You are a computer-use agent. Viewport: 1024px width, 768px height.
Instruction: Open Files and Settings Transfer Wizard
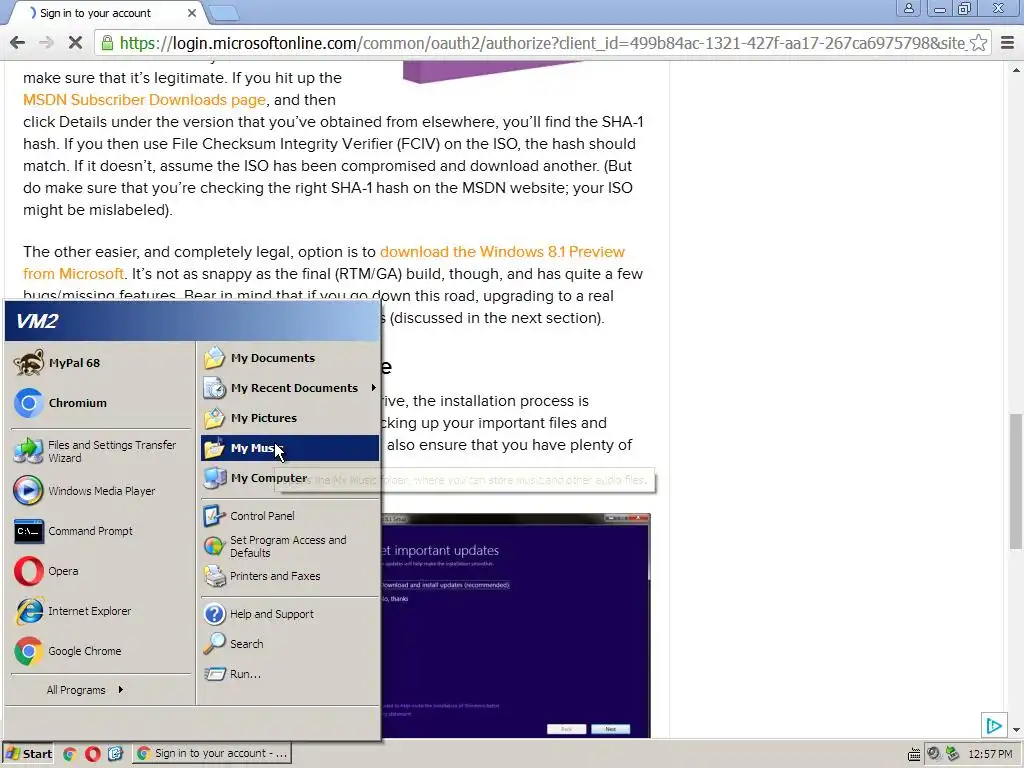pyautogui.click(x=101, y=451)
